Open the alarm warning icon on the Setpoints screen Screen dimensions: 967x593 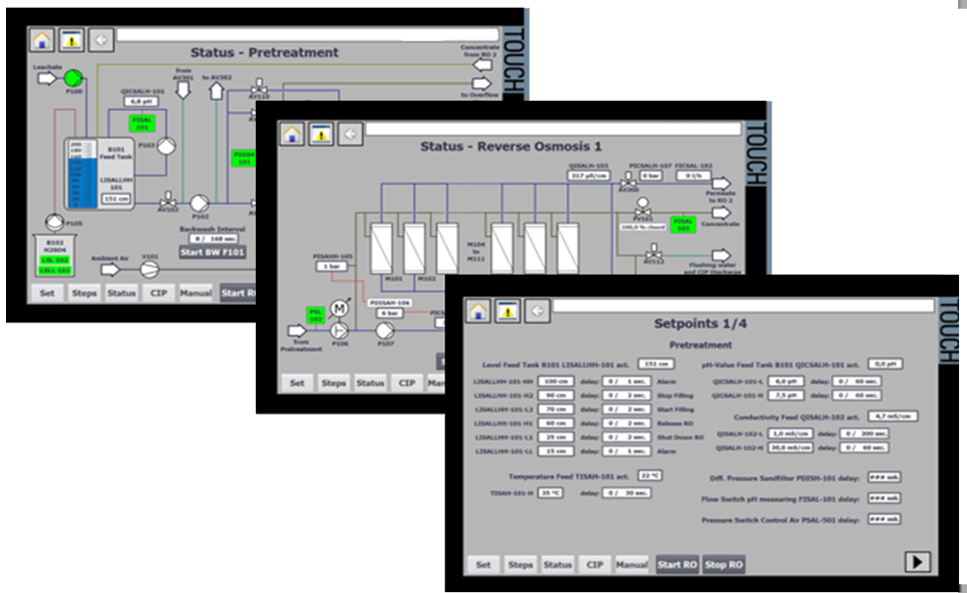508,310
